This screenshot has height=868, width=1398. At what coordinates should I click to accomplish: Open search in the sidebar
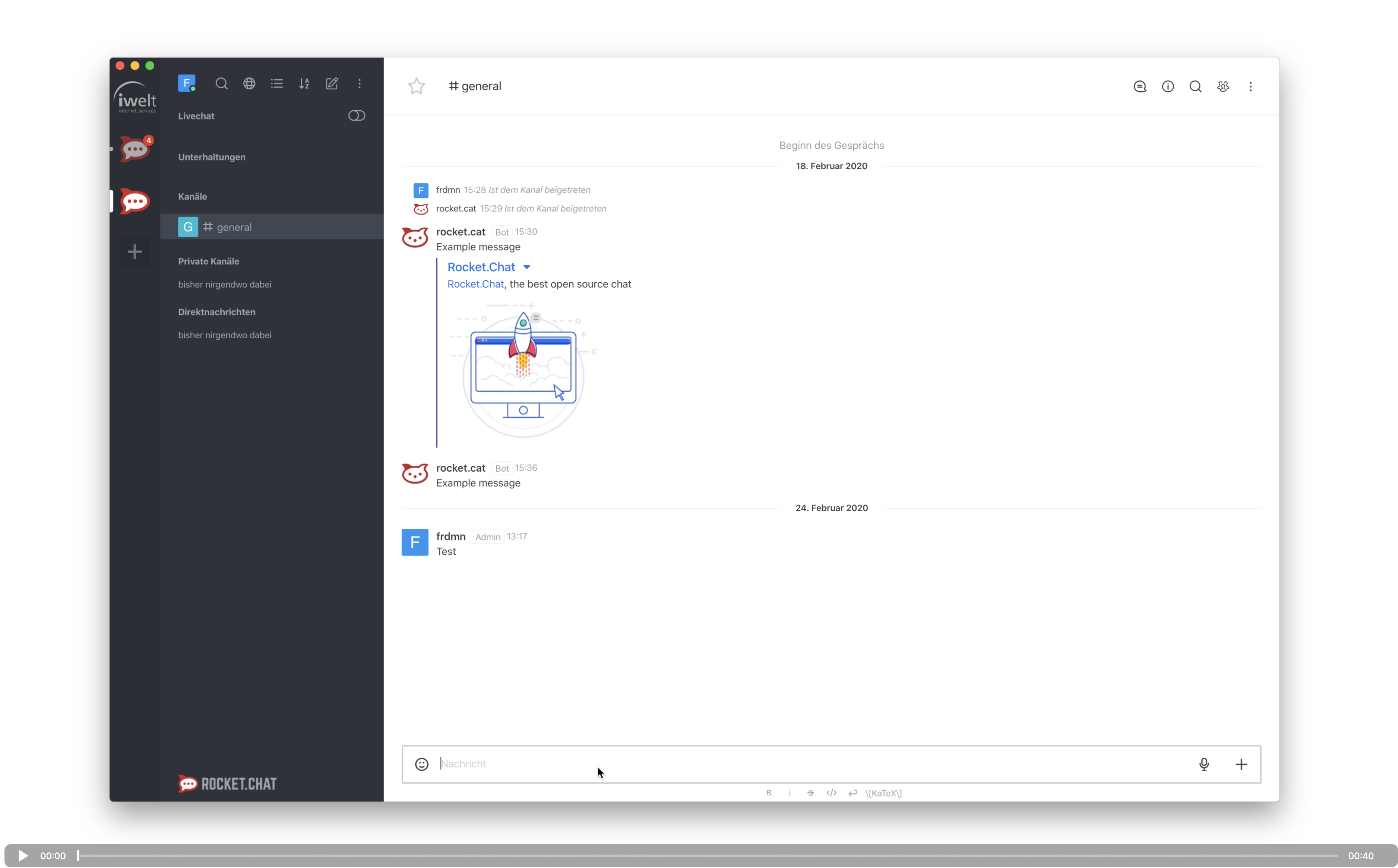pyautogui.click(x=222, y=83)
